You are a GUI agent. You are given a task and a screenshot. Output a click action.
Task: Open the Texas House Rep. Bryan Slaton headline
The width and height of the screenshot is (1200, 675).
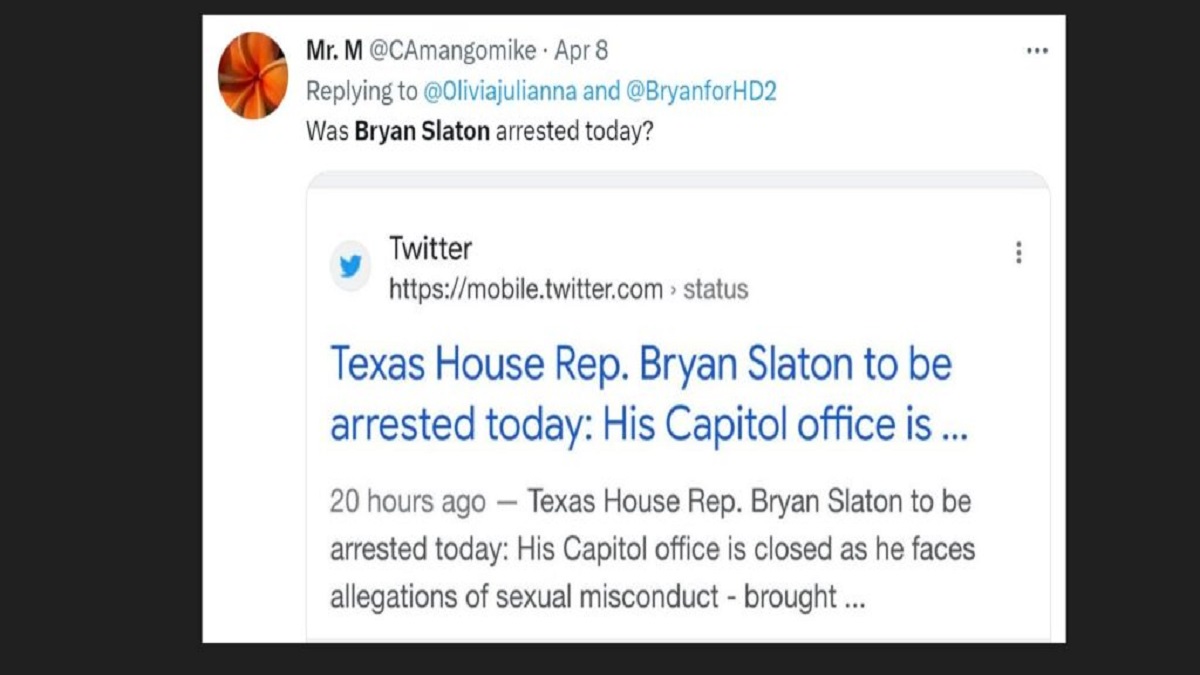point(650,394)
